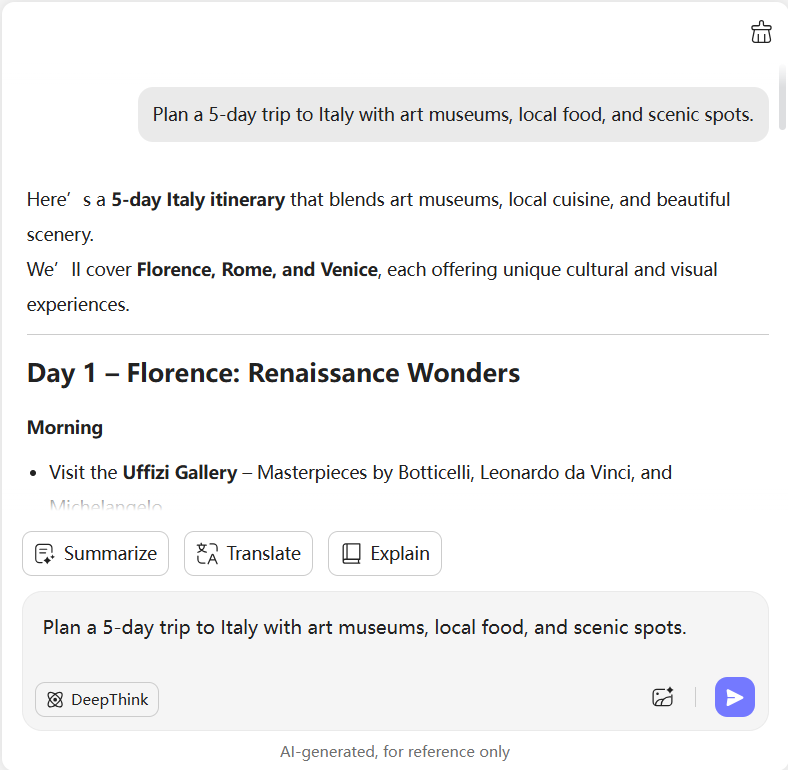The width and height of the screenshot is (788, 770).
Task: Click the AI-generated disclaimer text
Action: 394,752
